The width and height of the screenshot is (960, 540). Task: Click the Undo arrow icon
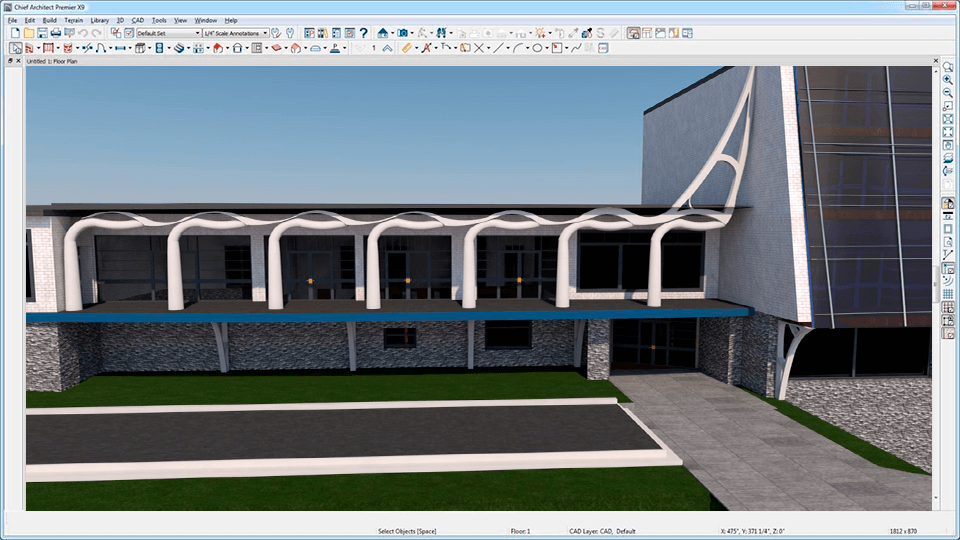83,33
